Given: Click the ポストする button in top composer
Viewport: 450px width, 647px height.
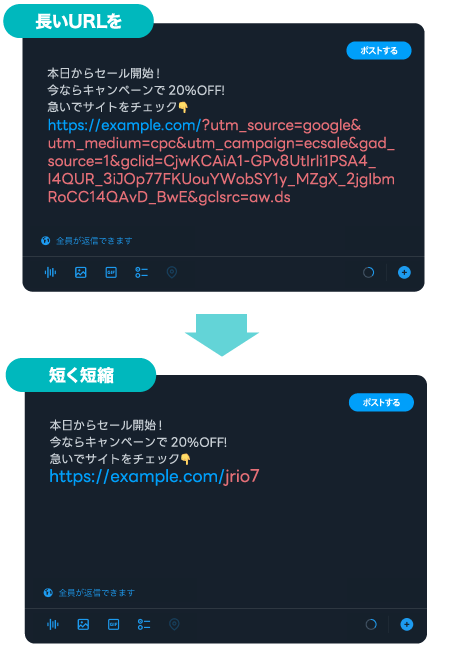Looking at the screenshot, I should [x=379, y=50].
